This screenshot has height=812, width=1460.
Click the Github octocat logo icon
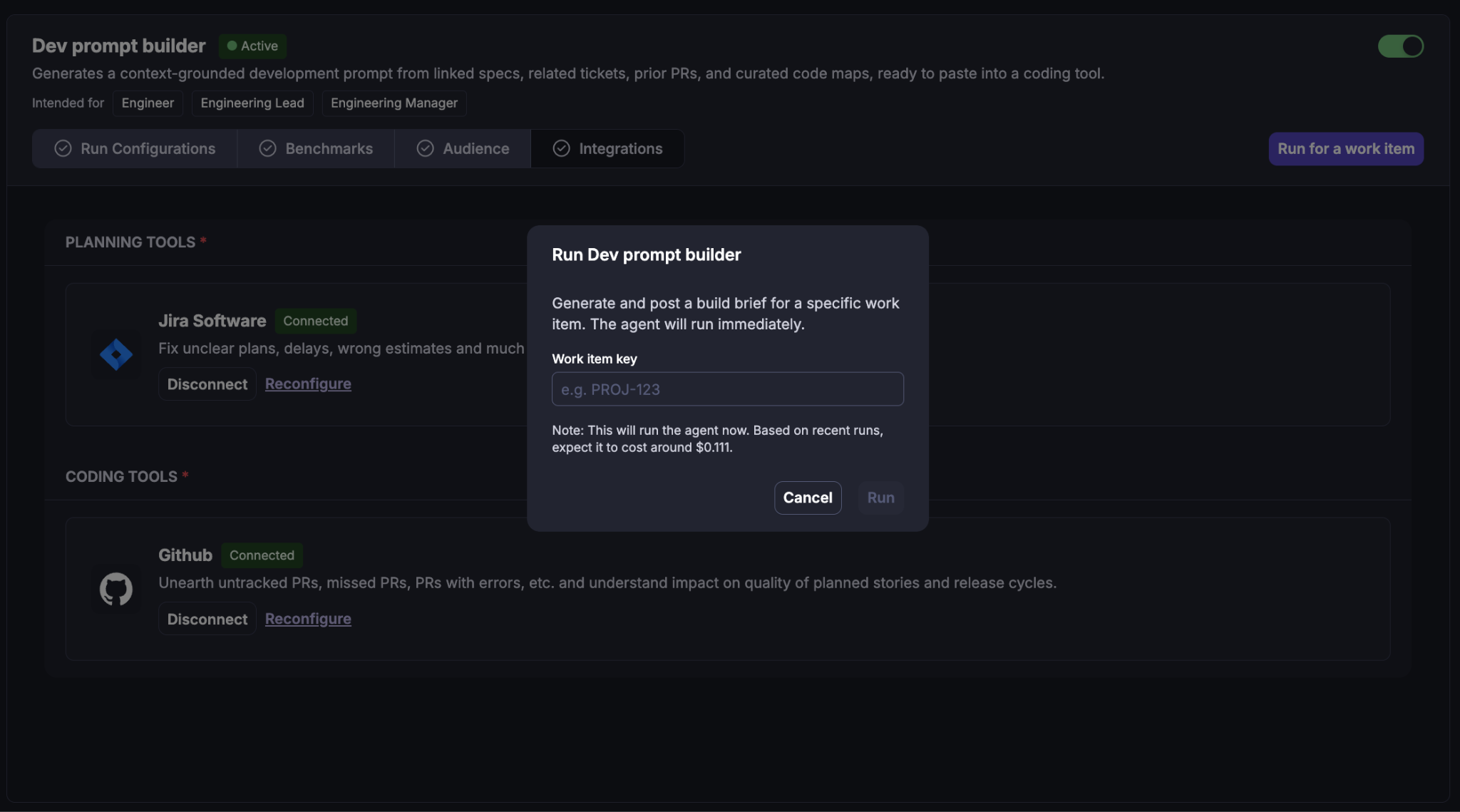(x=116, y=589)
